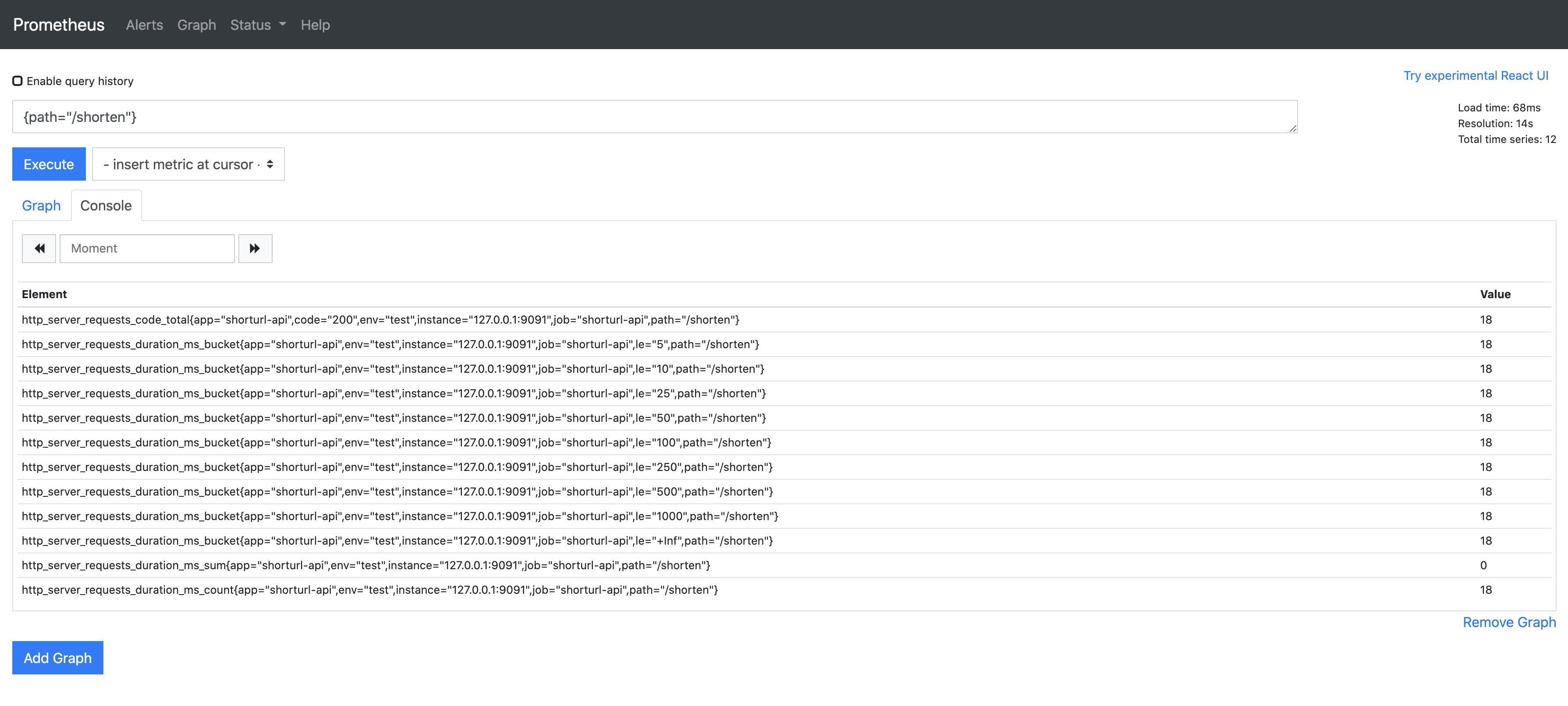Click the rewind time backward arrow icon
Viewport: 1568px width, 706px height.
pyautogui.click(x=39, y=249)
